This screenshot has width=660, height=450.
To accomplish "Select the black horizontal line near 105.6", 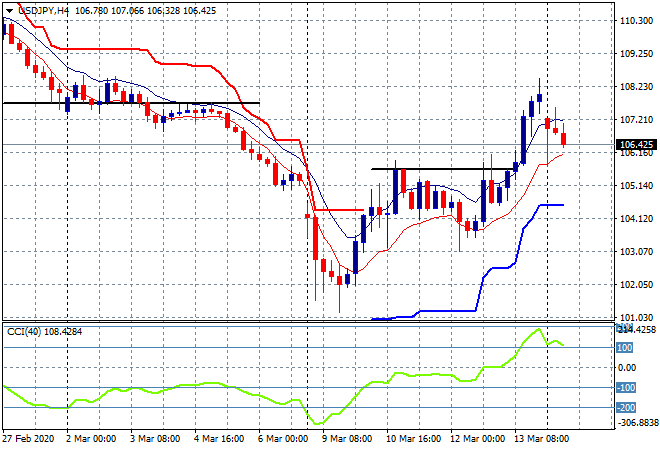I will click(444, 169).
